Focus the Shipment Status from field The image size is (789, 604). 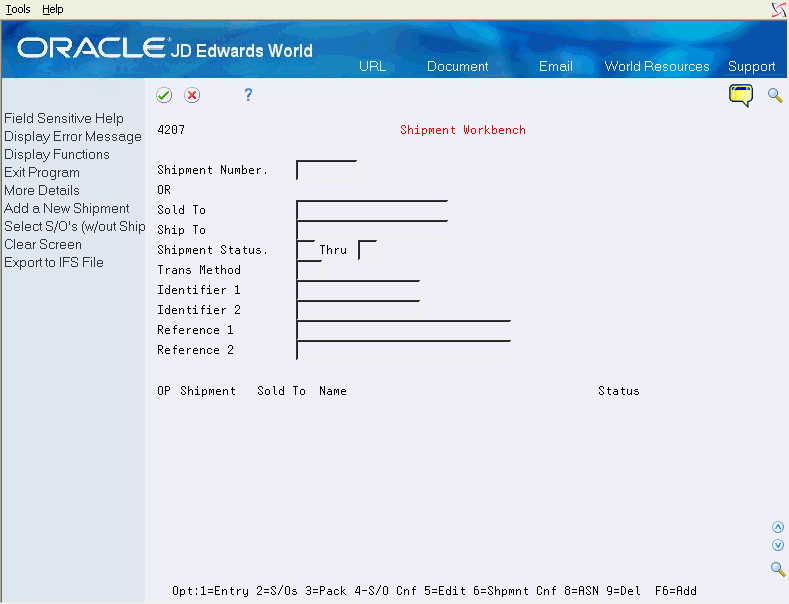pyautogui.click(x=305, y=250)
